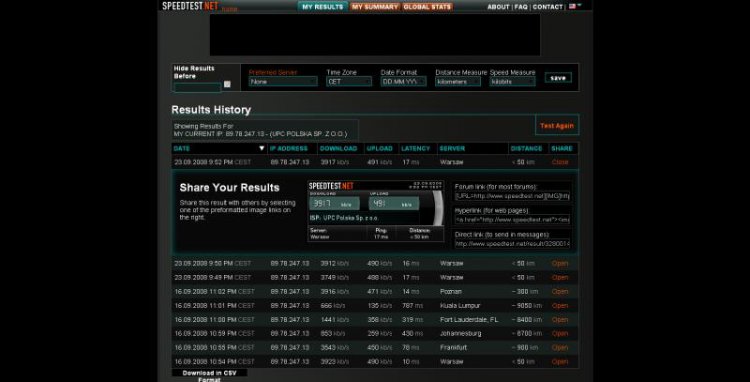Switch to the My Summary tab
This screenshot has height=382, width=750.
point(375,7)
